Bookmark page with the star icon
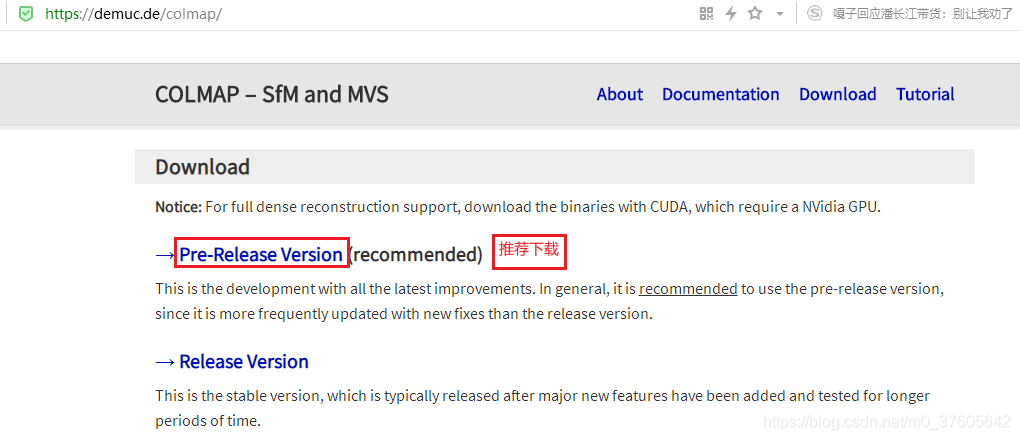Screen dimensions: 1020x440 point(755,14)
